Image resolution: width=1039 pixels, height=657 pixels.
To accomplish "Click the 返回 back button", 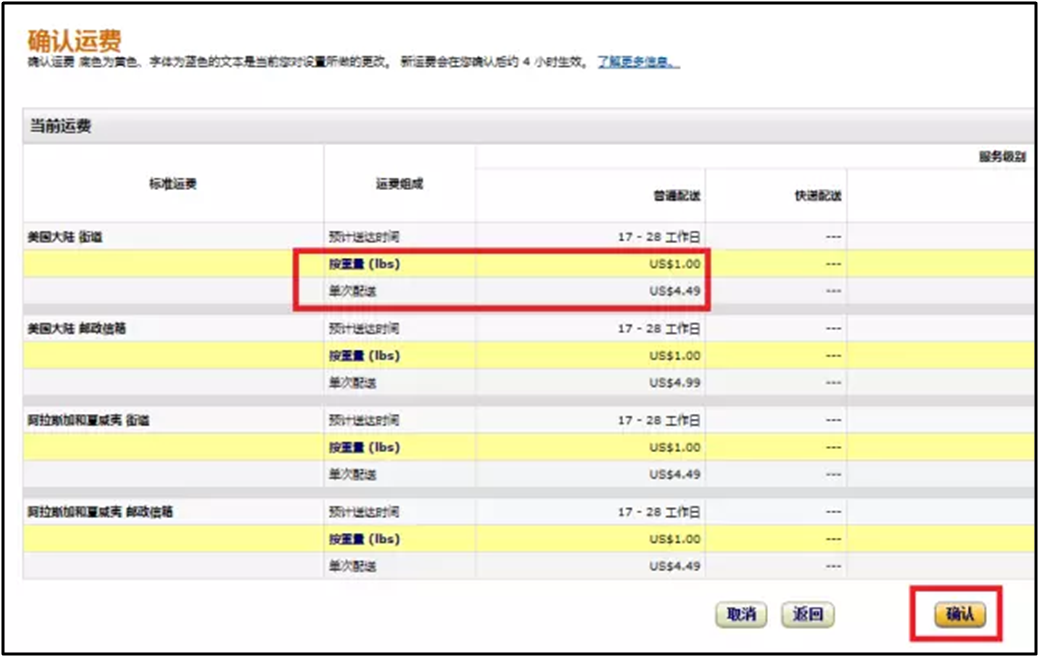I will click(x=808, y=615).
